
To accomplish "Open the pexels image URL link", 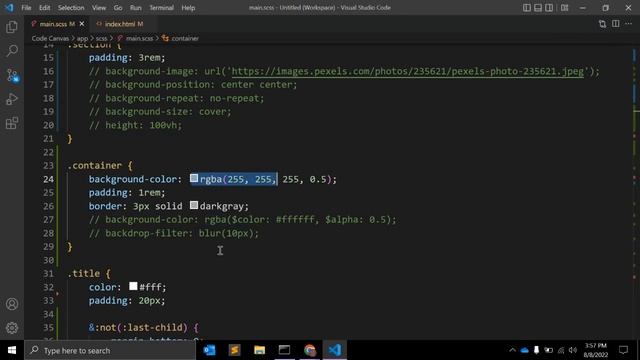I will tap(408, 71).
